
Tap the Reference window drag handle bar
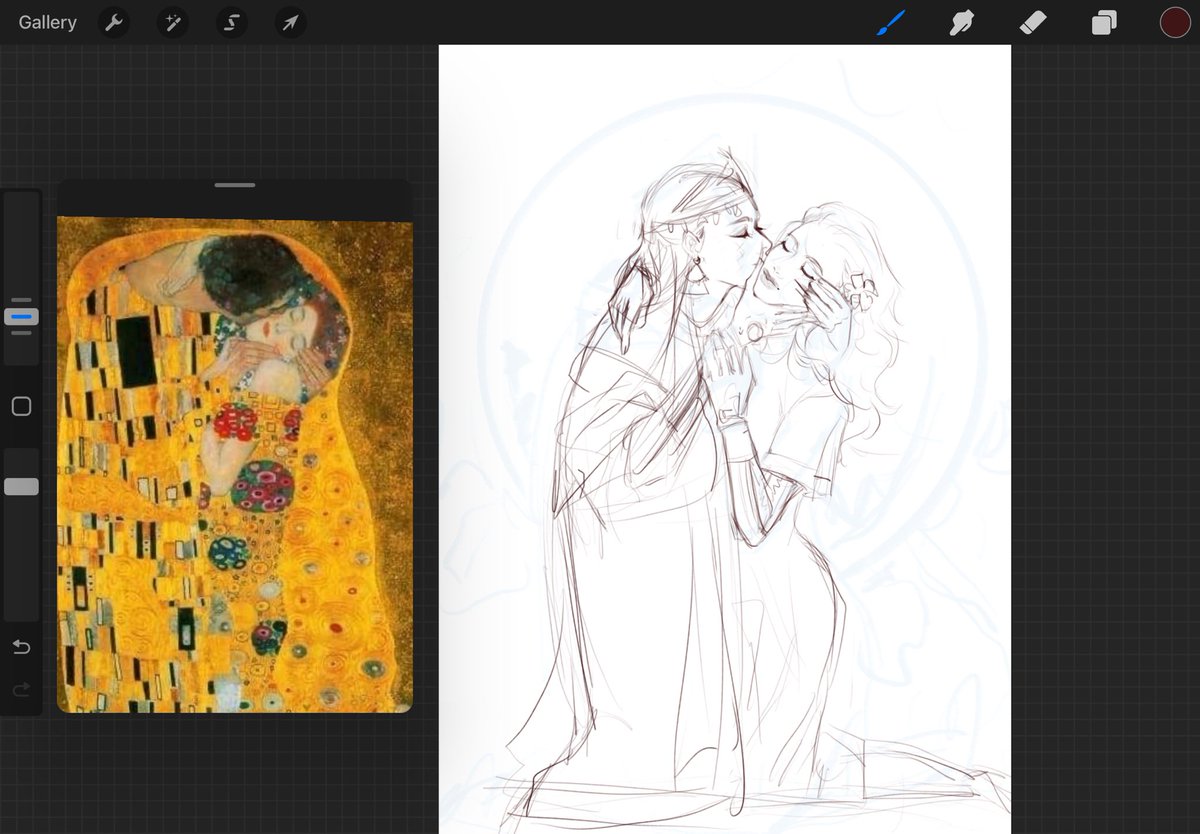pos(235,185)
